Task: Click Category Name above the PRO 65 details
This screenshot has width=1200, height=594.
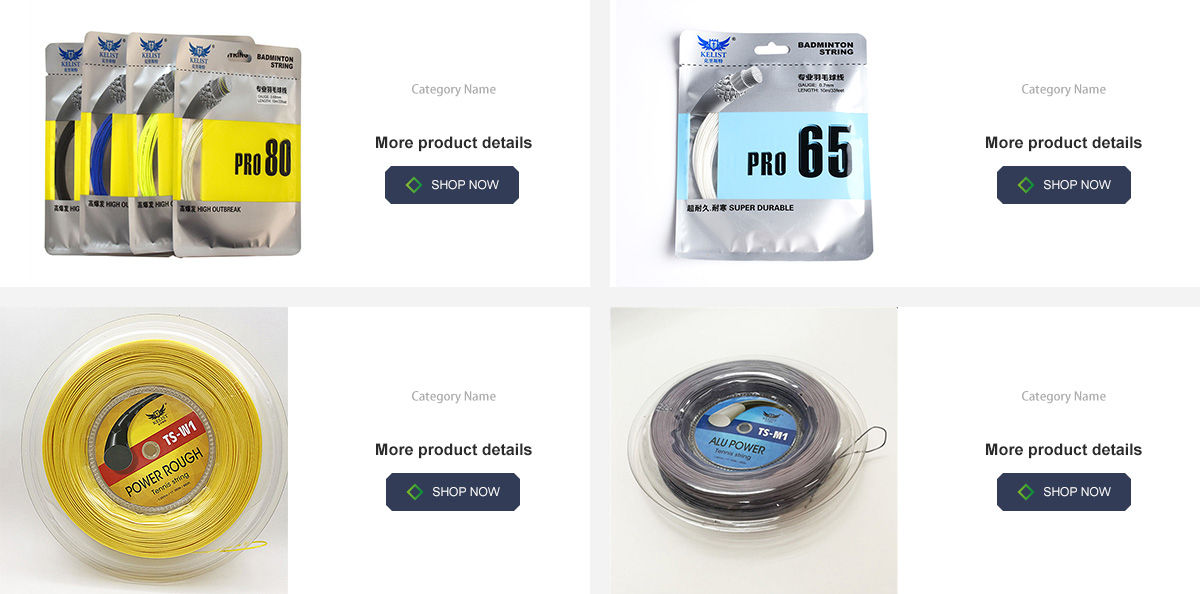Action: pyautogui.click(x=1063, y=89)
